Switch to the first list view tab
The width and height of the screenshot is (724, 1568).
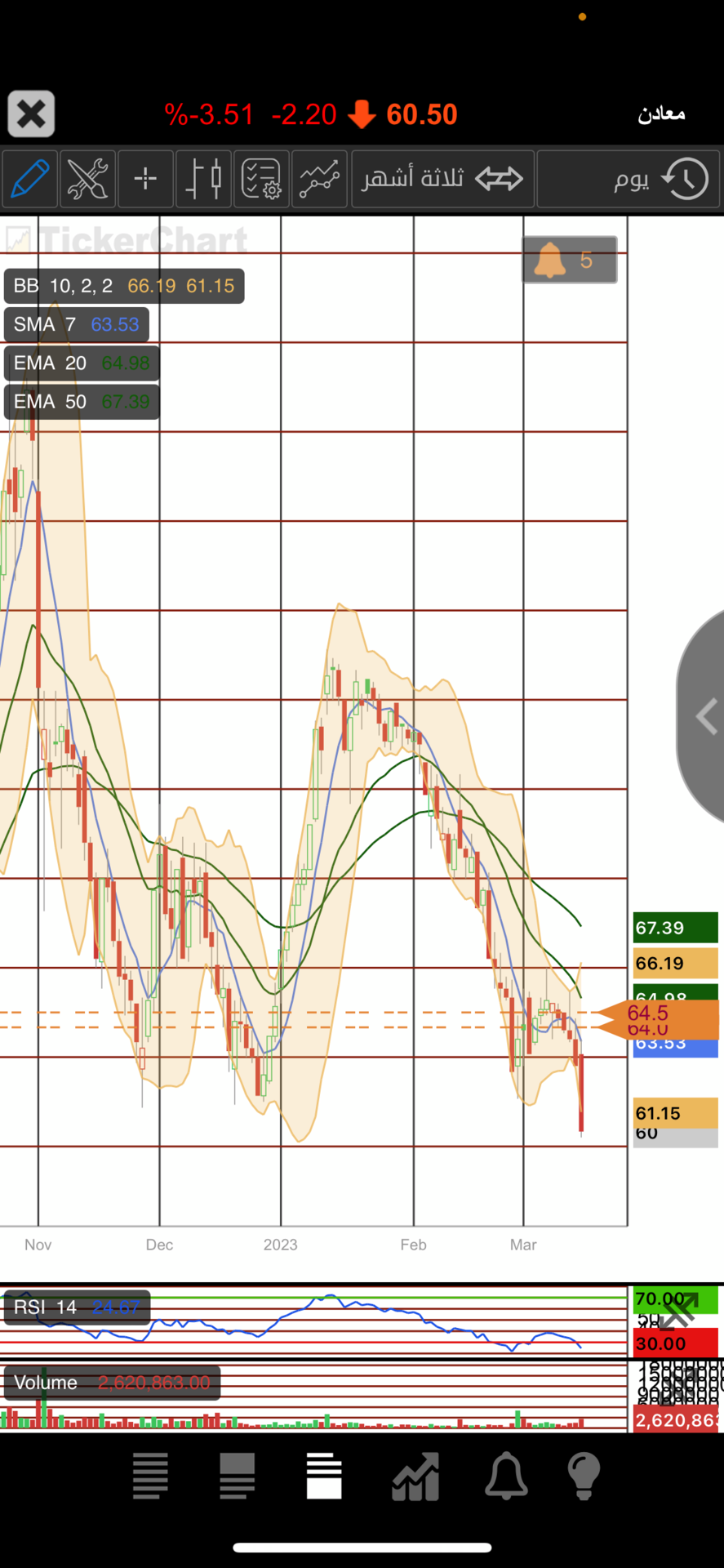click(150, 1477)
